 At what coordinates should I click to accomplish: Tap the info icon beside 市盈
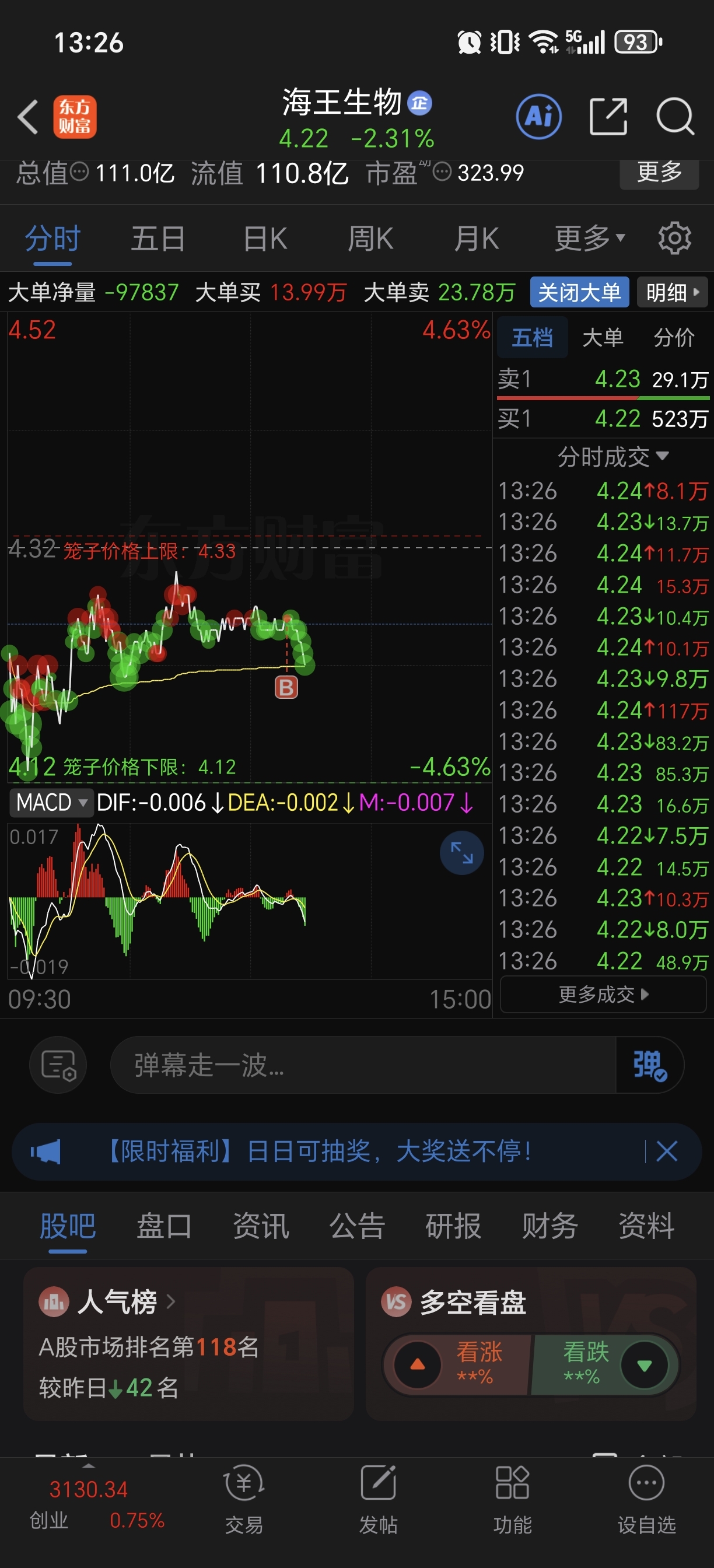(442, 172)
